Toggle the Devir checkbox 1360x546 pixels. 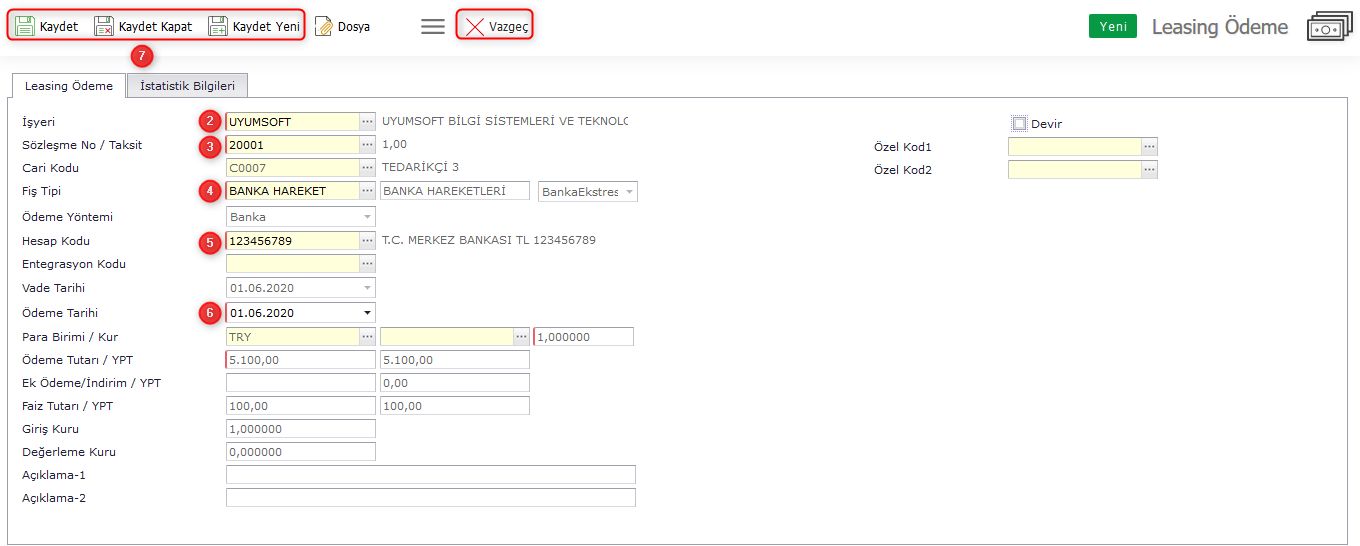click(x=1019, y=124)
